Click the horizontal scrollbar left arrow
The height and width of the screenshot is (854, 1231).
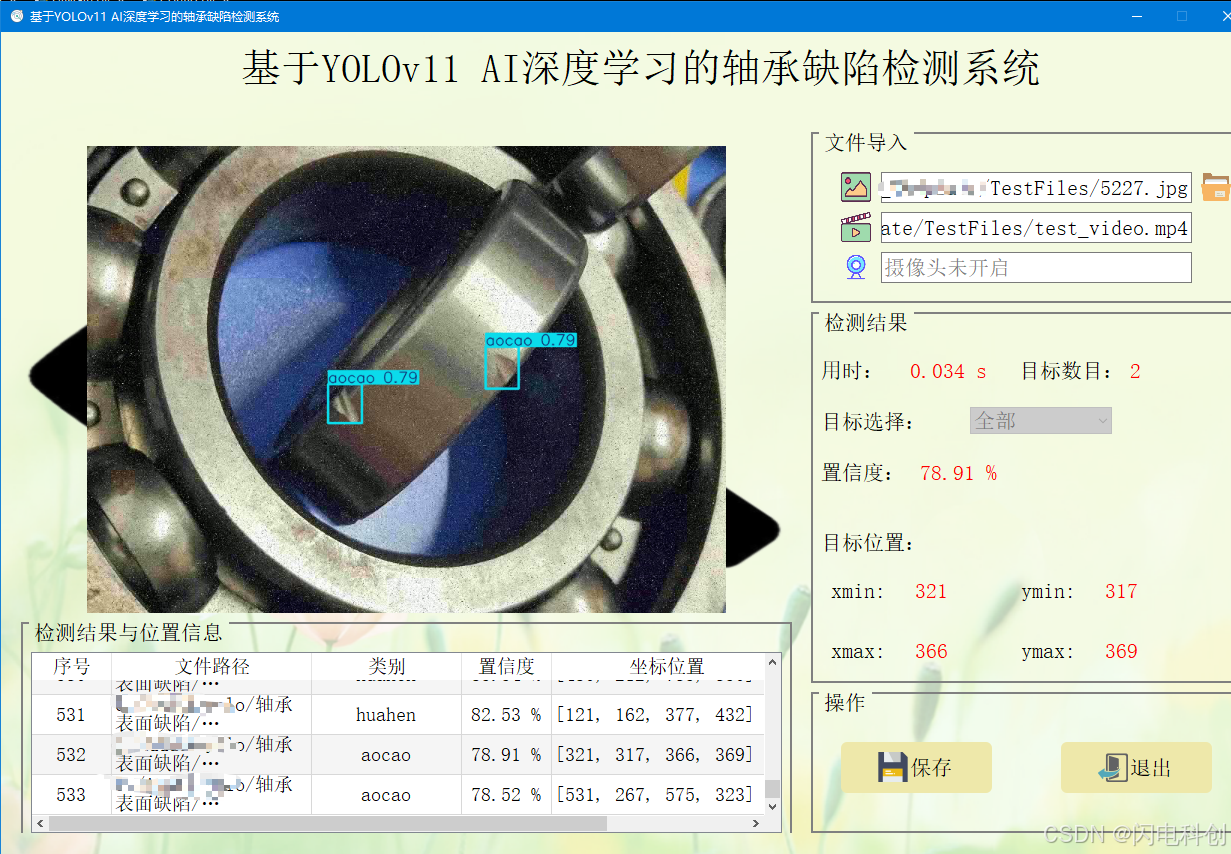[40, 824]
